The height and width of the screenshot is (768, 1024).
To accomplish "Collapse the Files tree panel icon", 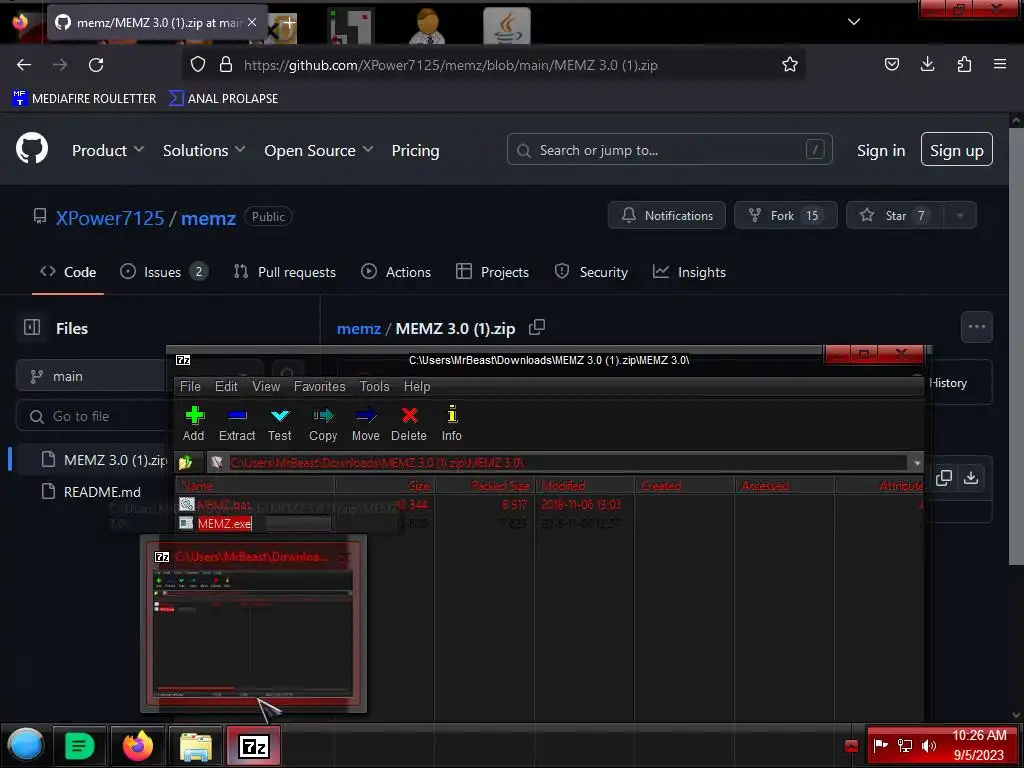I will pos(32,327).
